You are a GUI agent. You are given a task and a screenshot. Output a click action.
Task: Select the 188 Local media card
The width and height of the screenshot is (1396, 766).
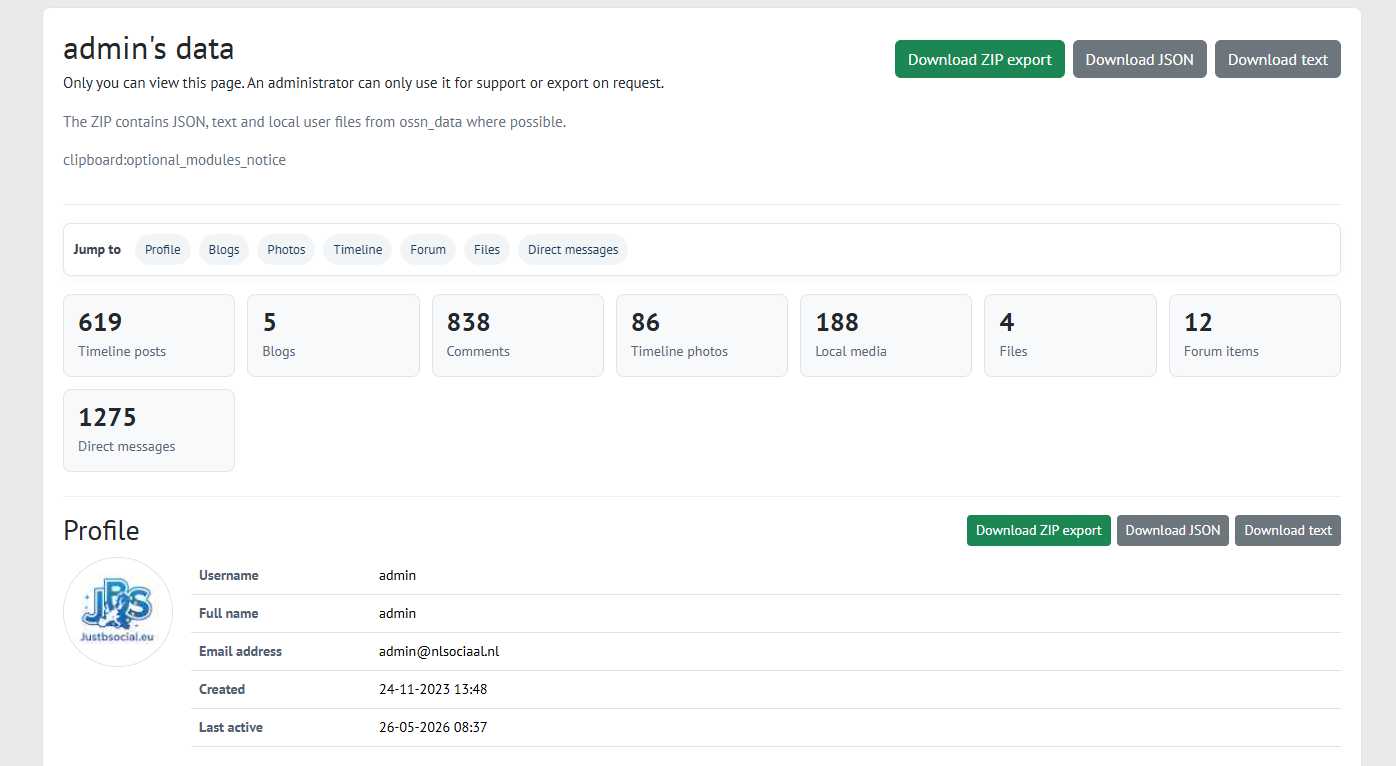coord(886,335)
